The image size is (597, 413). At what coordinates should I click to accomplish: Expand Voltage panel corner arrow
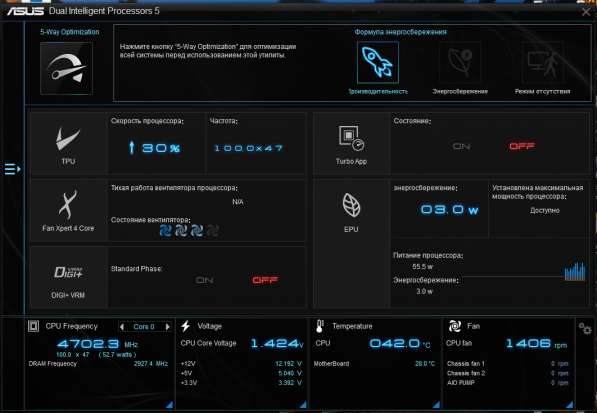click(303, 405)
